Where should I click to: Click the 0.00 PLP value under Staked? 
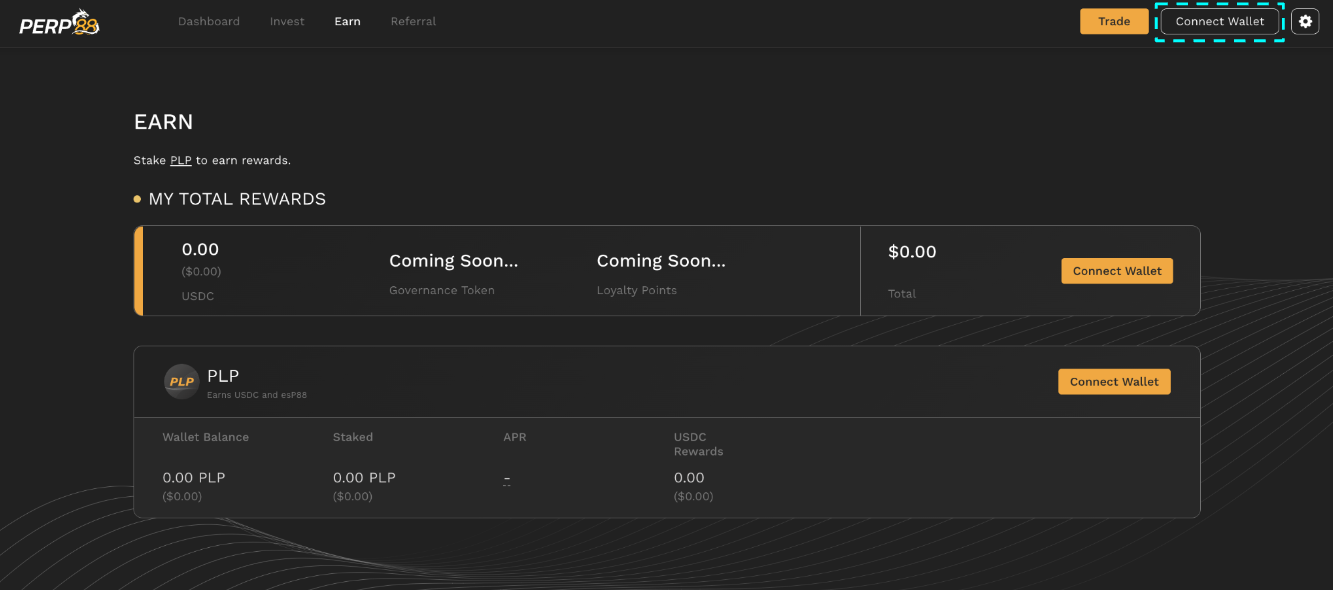pos(364,478)
